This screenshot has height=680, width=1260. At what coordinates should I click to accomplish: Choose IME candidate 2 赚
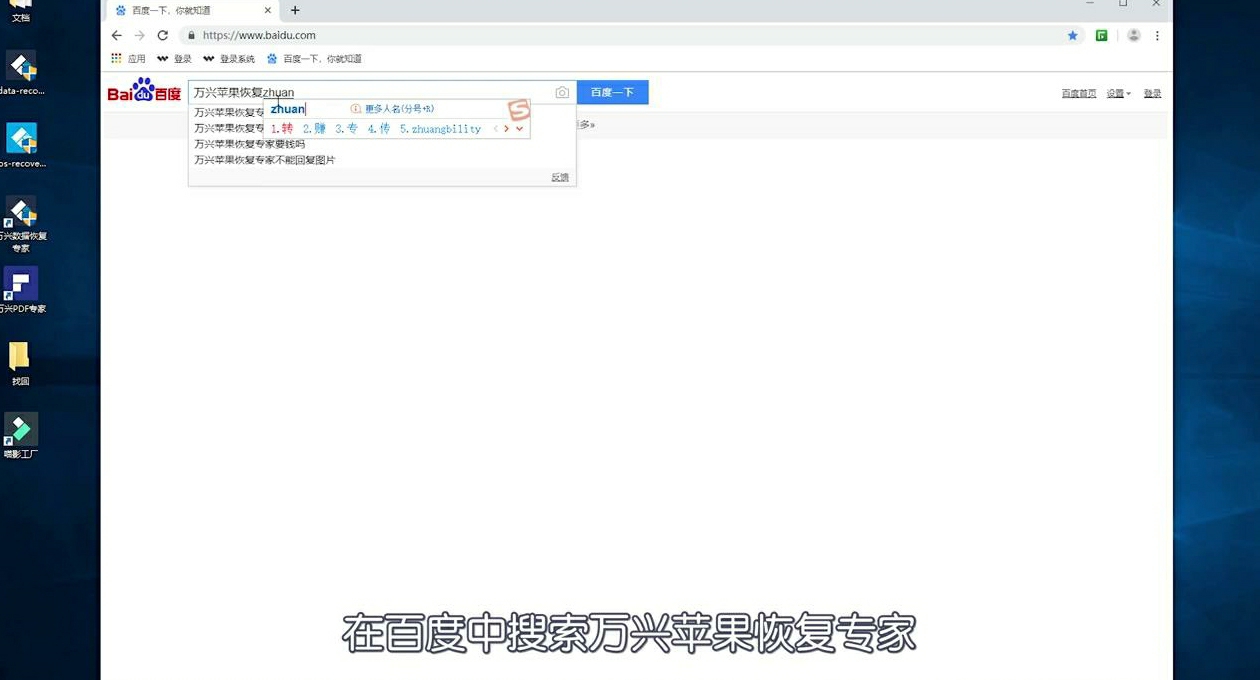[x=314, y=129]
